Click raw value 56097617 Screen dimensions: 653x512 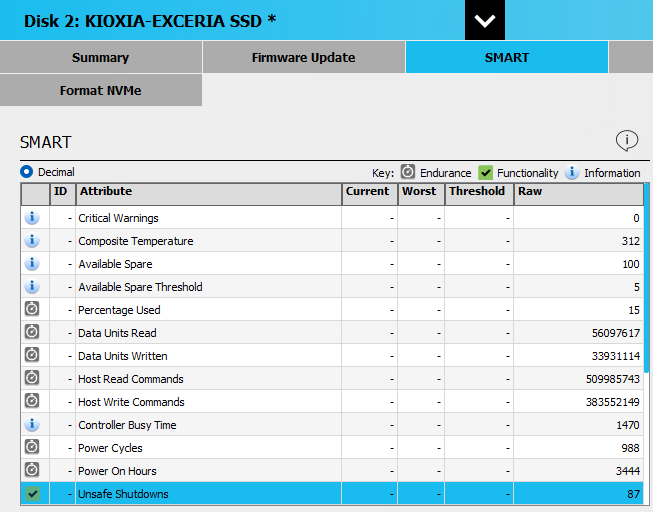[616, 333]
